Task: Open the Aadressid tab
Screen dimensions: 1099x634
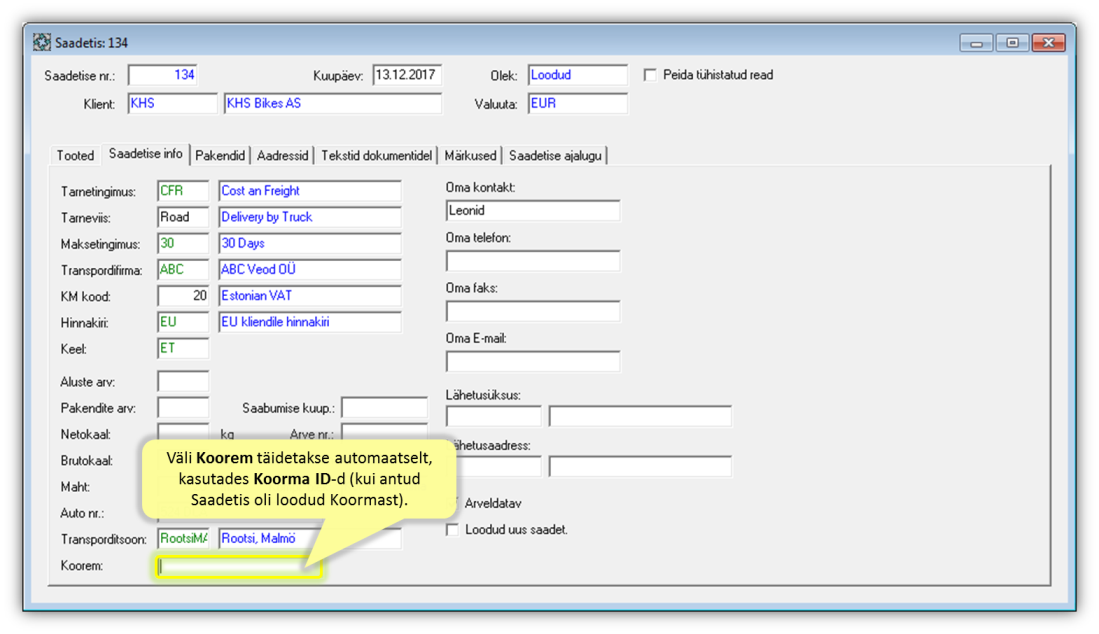Action: [x=282, y=156]
